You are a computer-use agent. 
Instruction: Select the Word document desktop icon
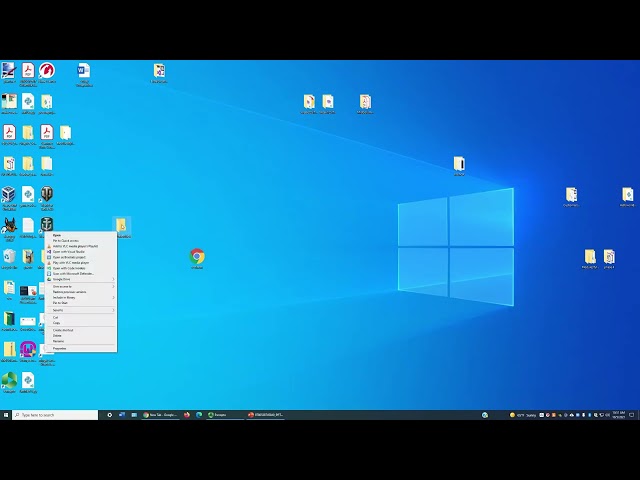(x=84, y=74)
